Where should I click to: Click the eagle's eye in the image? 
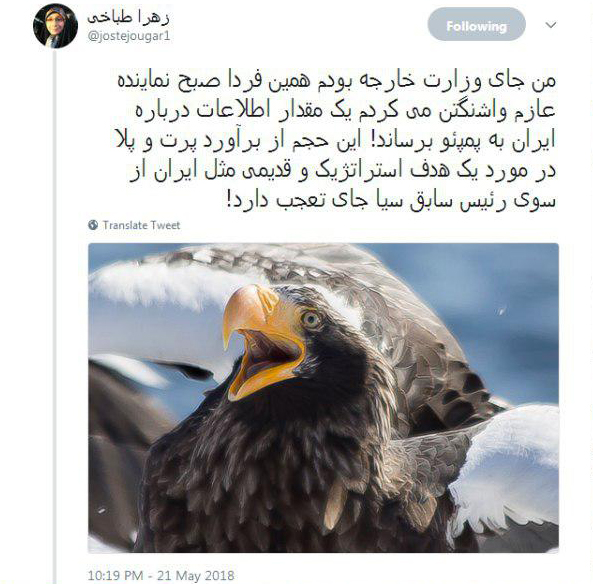coord(311,320)
